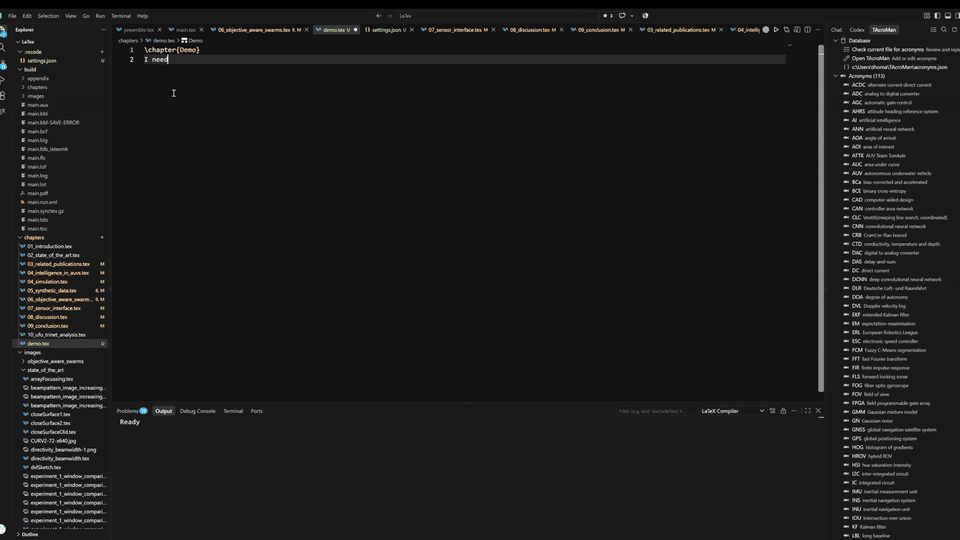
Task: Close the main.tex editor tab
Action: click(201, 29)
